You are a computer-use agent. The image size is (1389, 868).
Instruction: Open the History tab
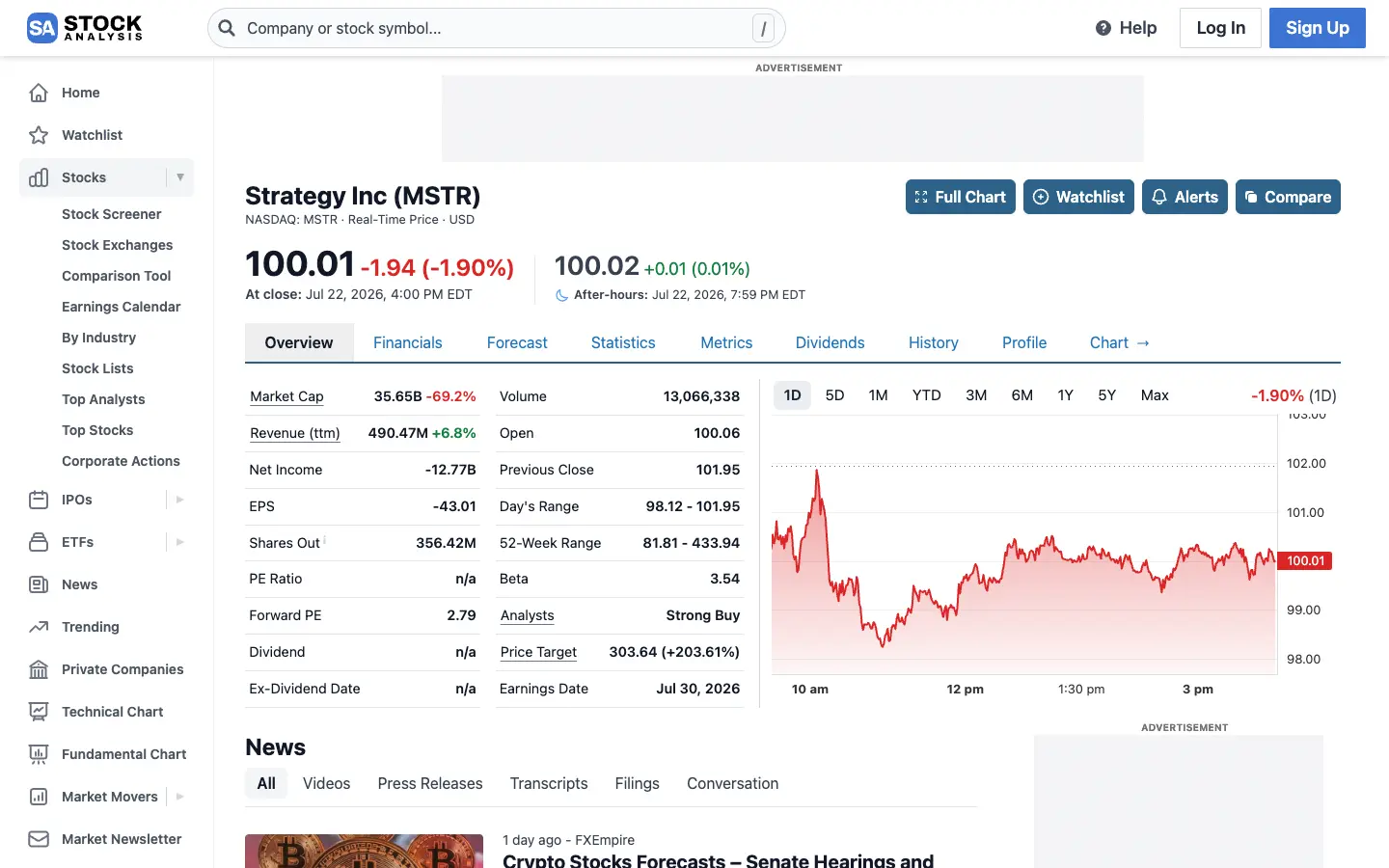pyautogui.click(x=934, y=343)
